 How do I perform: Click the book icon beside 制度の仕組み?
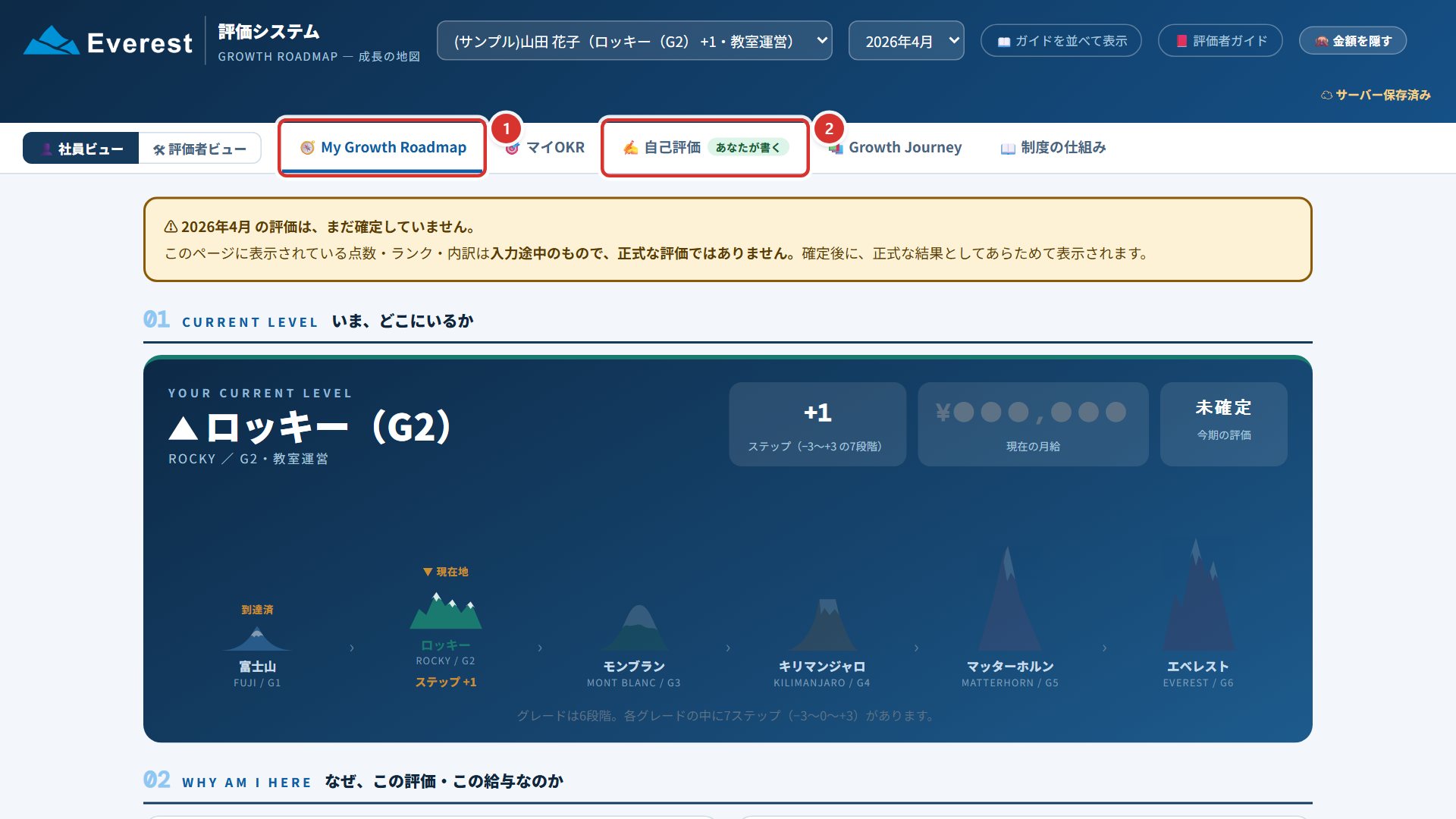pyautogui.click(x=1008, y=149)
